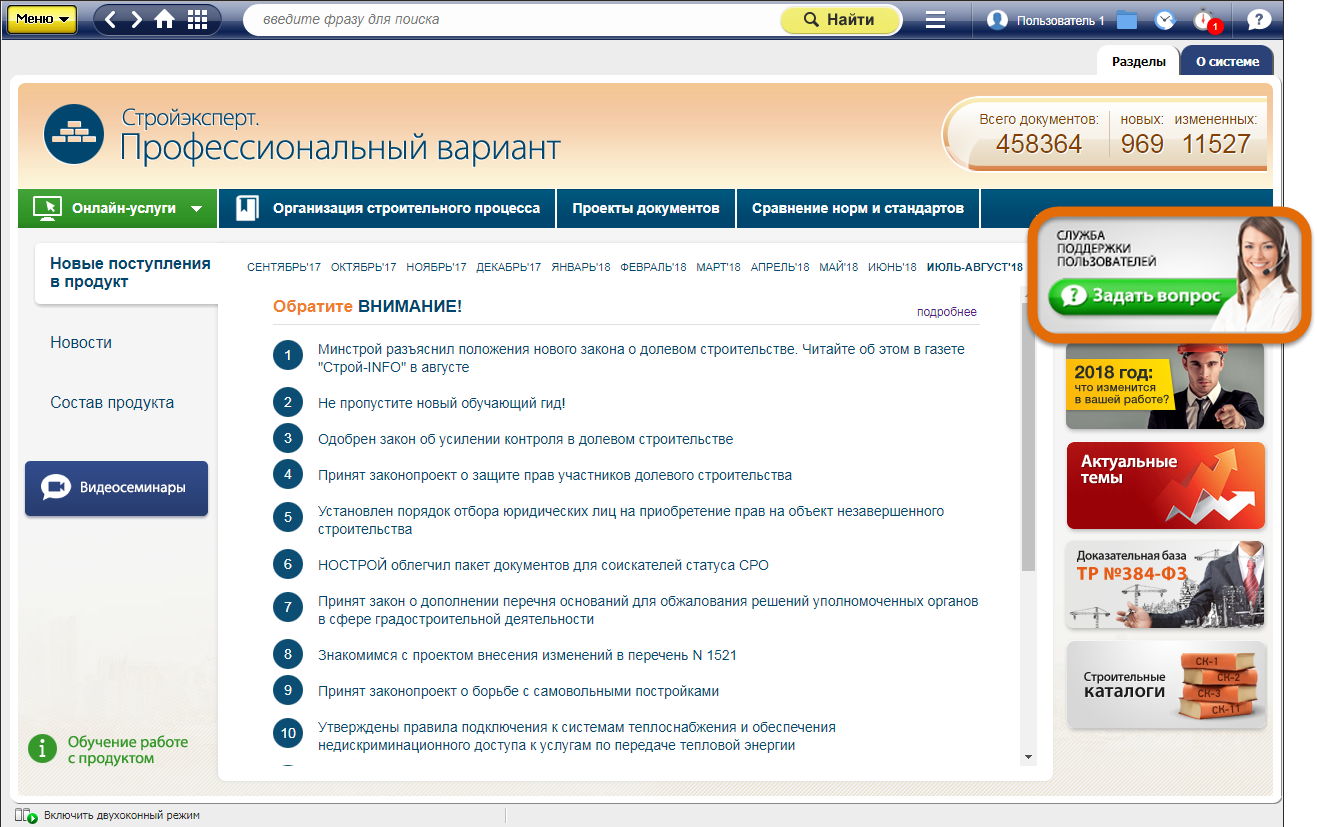
Task: Click the Задать вопрос button
Action: [1142, 296]
